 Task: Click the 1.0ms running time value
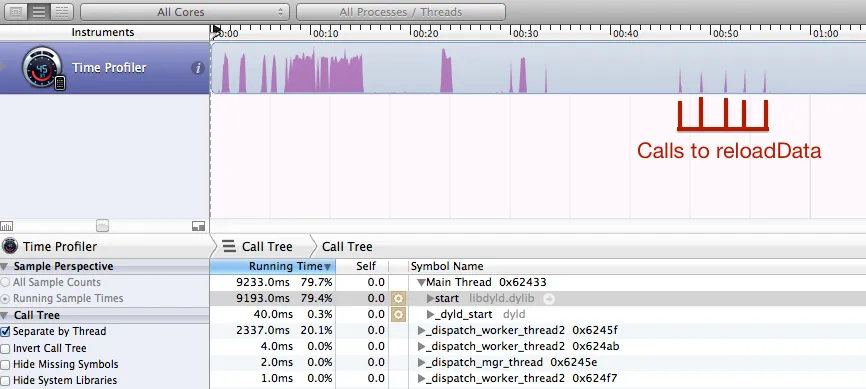pyautogui.click(x=277, y=379)
